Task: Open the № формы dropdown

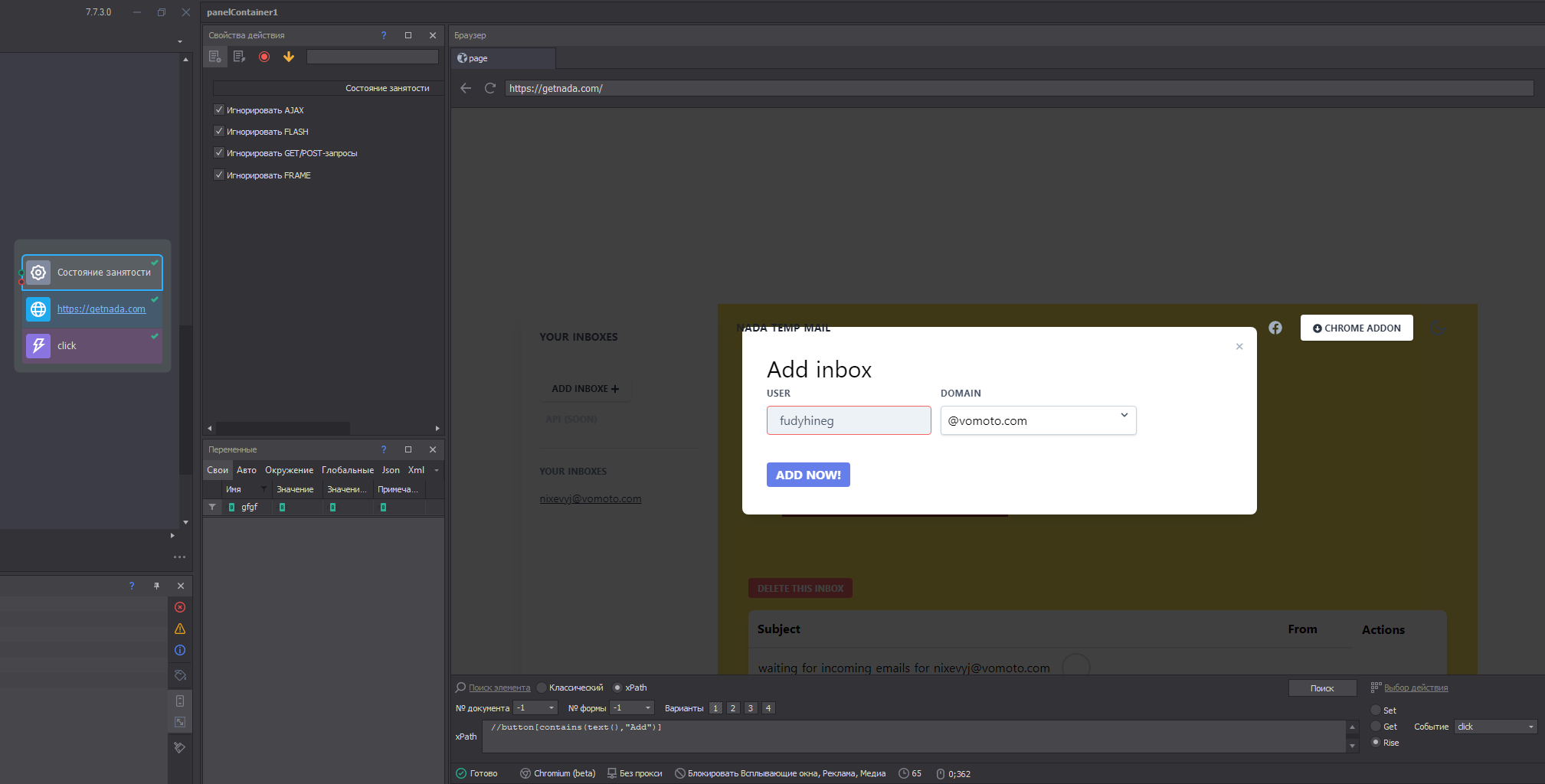Action: pos(632,708)
